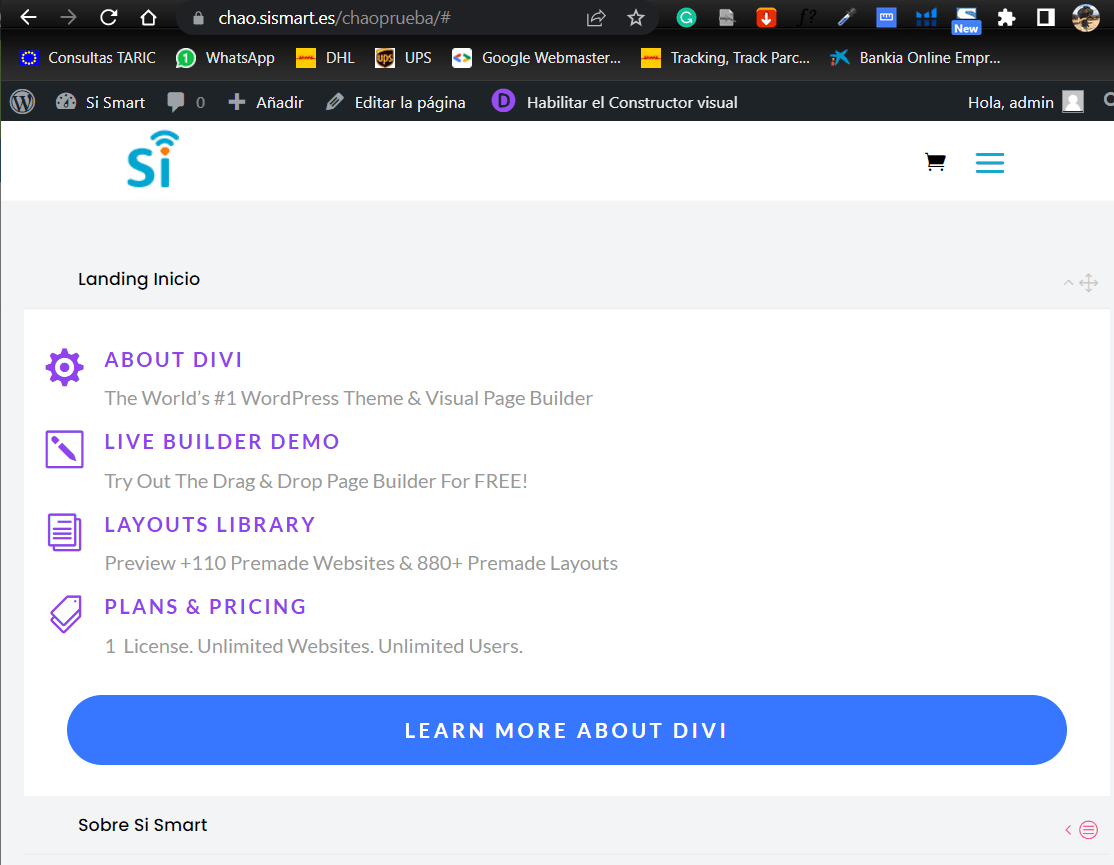The width and height of the screenshot is (1114, 865).
Task: Open the hamburger navigation menu
Action: pos(990,163)
